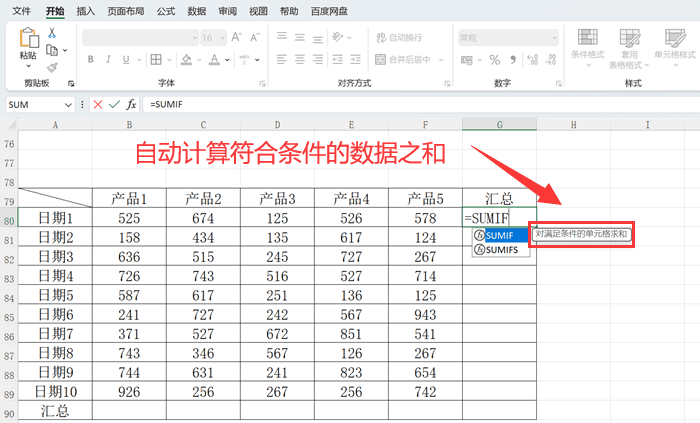The height and width of the screenshot is (423, 700).
Task: Toggle Underline formatting
Action: 126,59
